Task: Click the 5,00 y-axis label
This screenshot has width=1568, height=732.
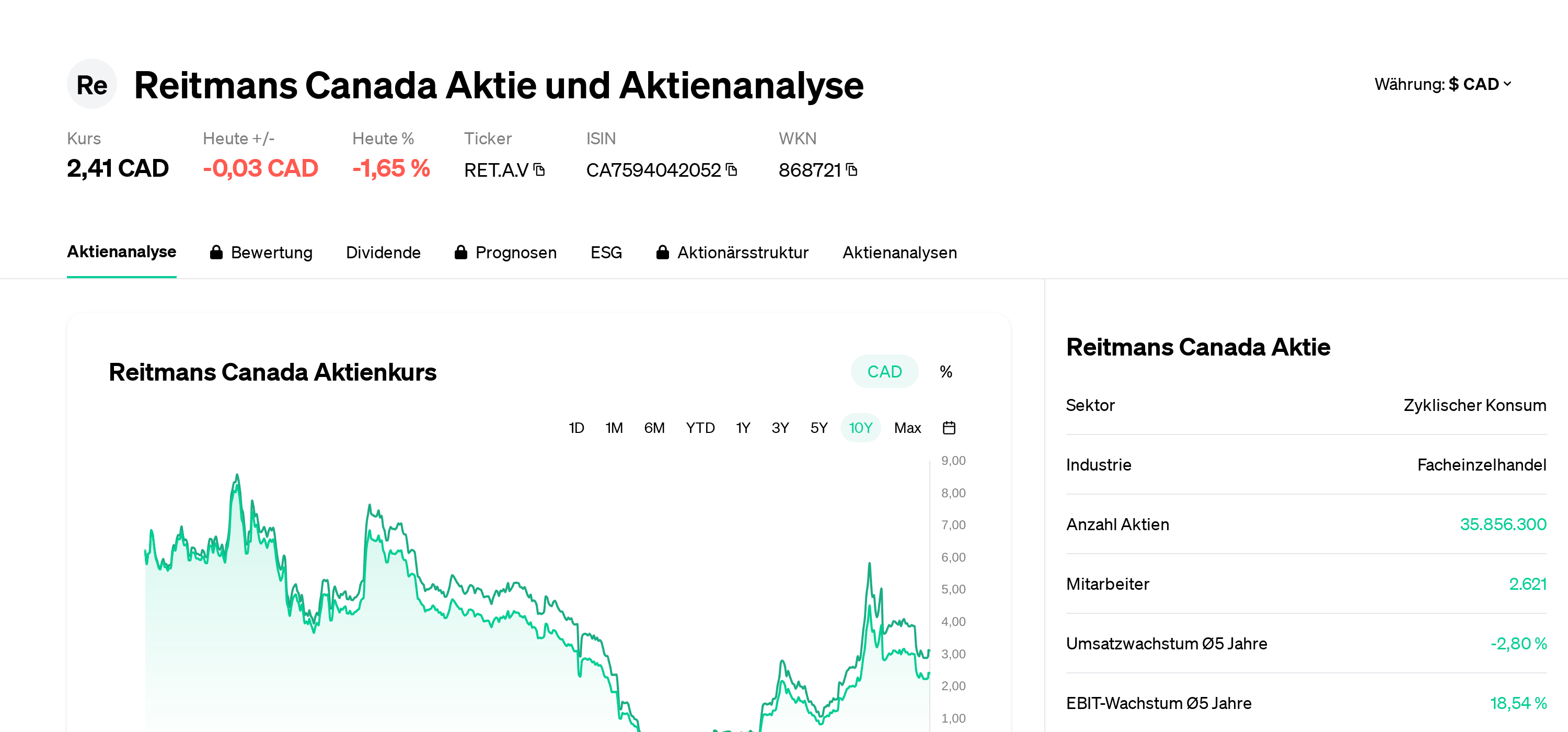Action: [953, 589]
